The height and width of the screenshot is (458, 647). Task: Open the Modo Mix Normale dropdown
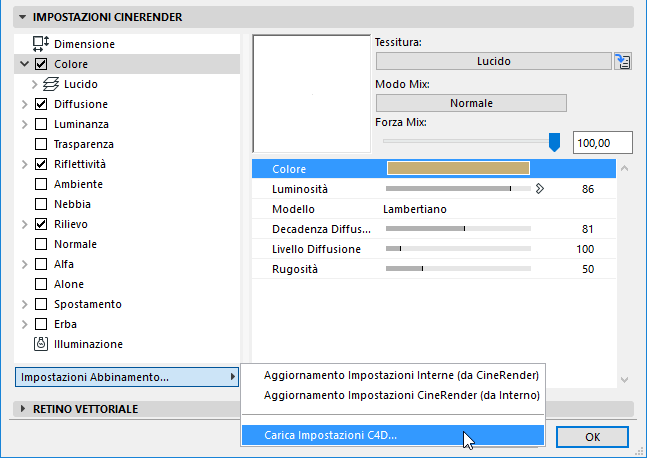point(471,103)
